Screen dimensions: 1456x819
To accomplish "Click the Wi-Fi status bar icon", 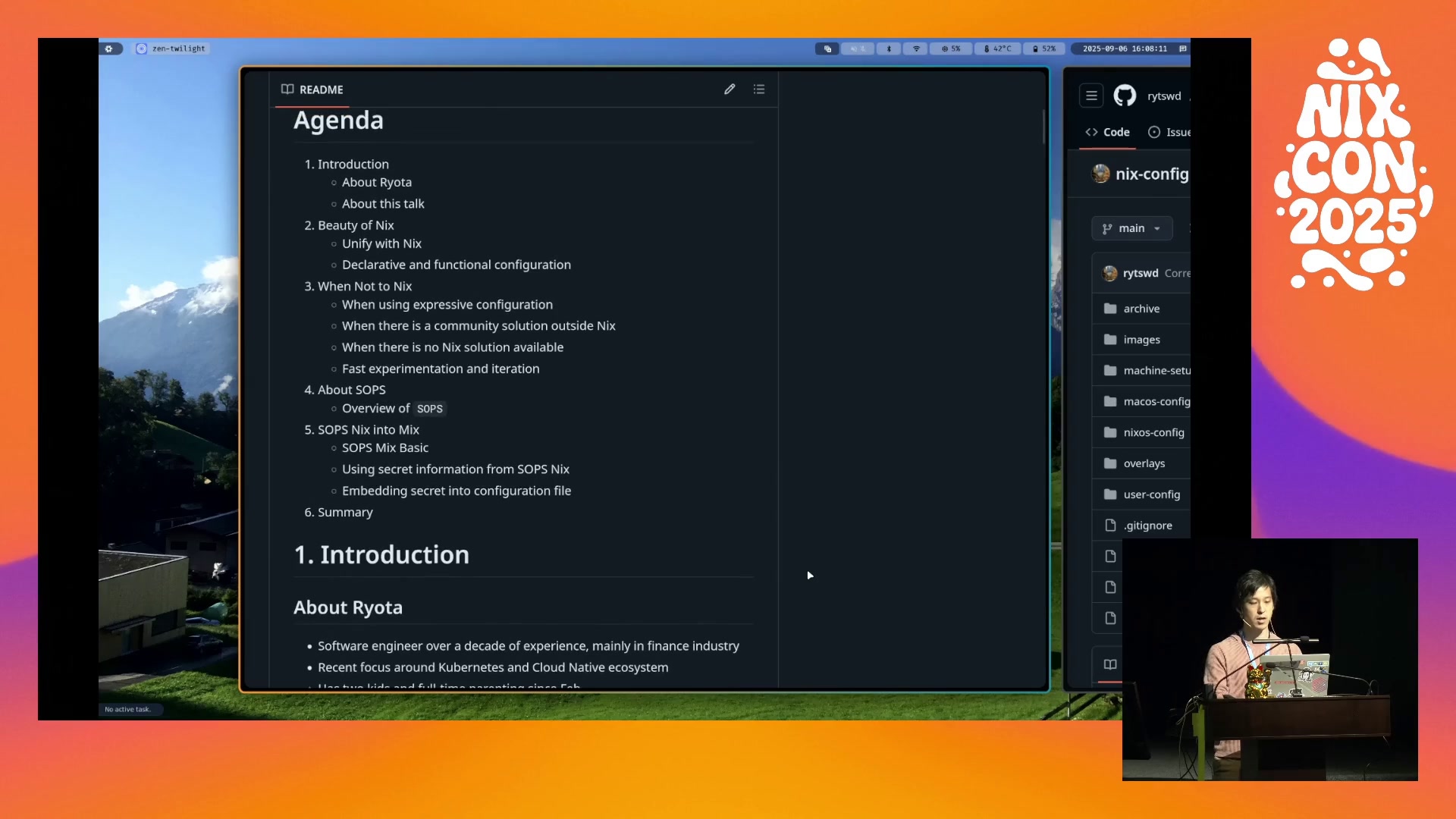I will pos(916,49).
